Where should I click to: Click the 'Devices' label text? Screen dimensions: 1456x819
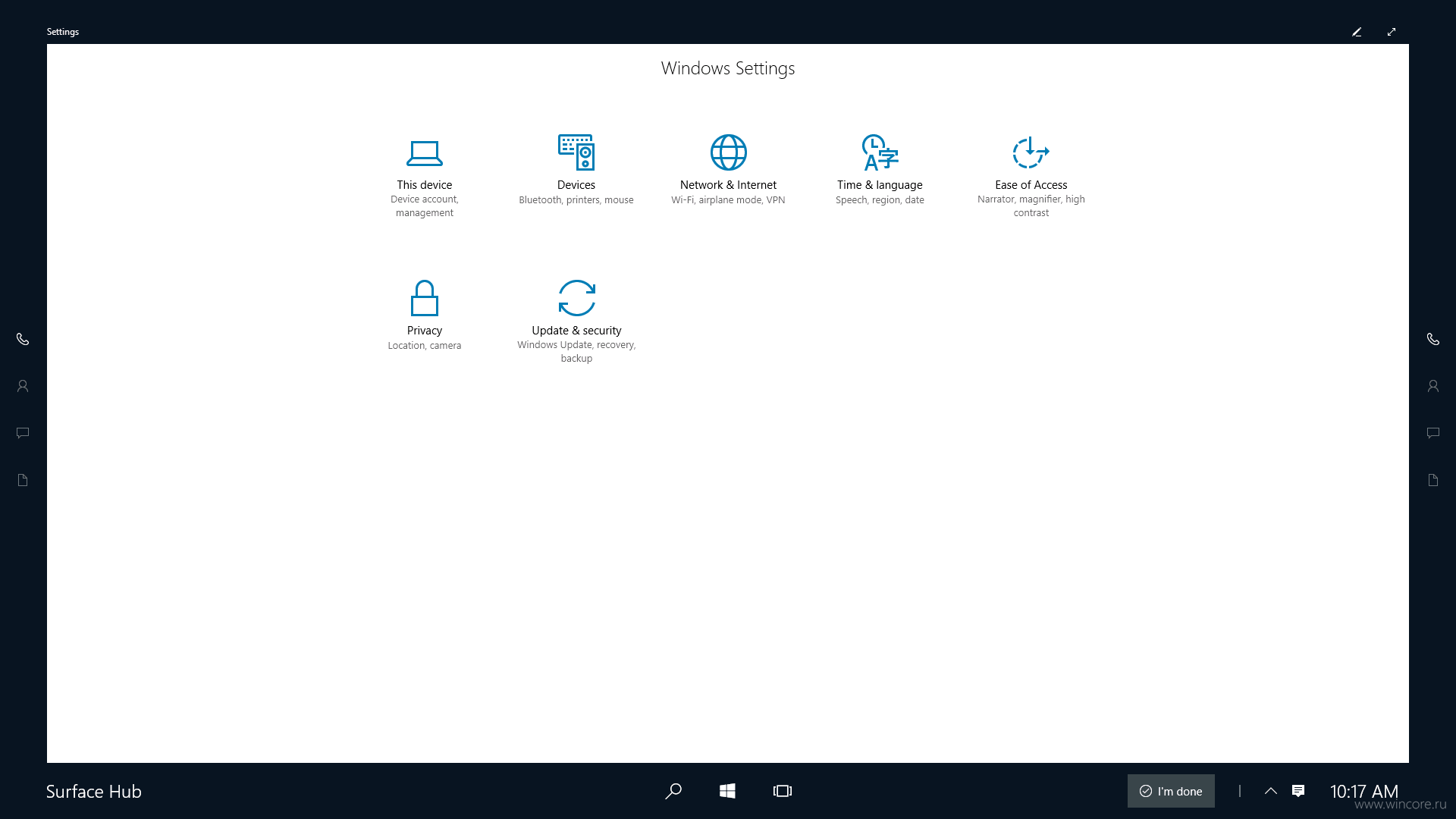576,185
